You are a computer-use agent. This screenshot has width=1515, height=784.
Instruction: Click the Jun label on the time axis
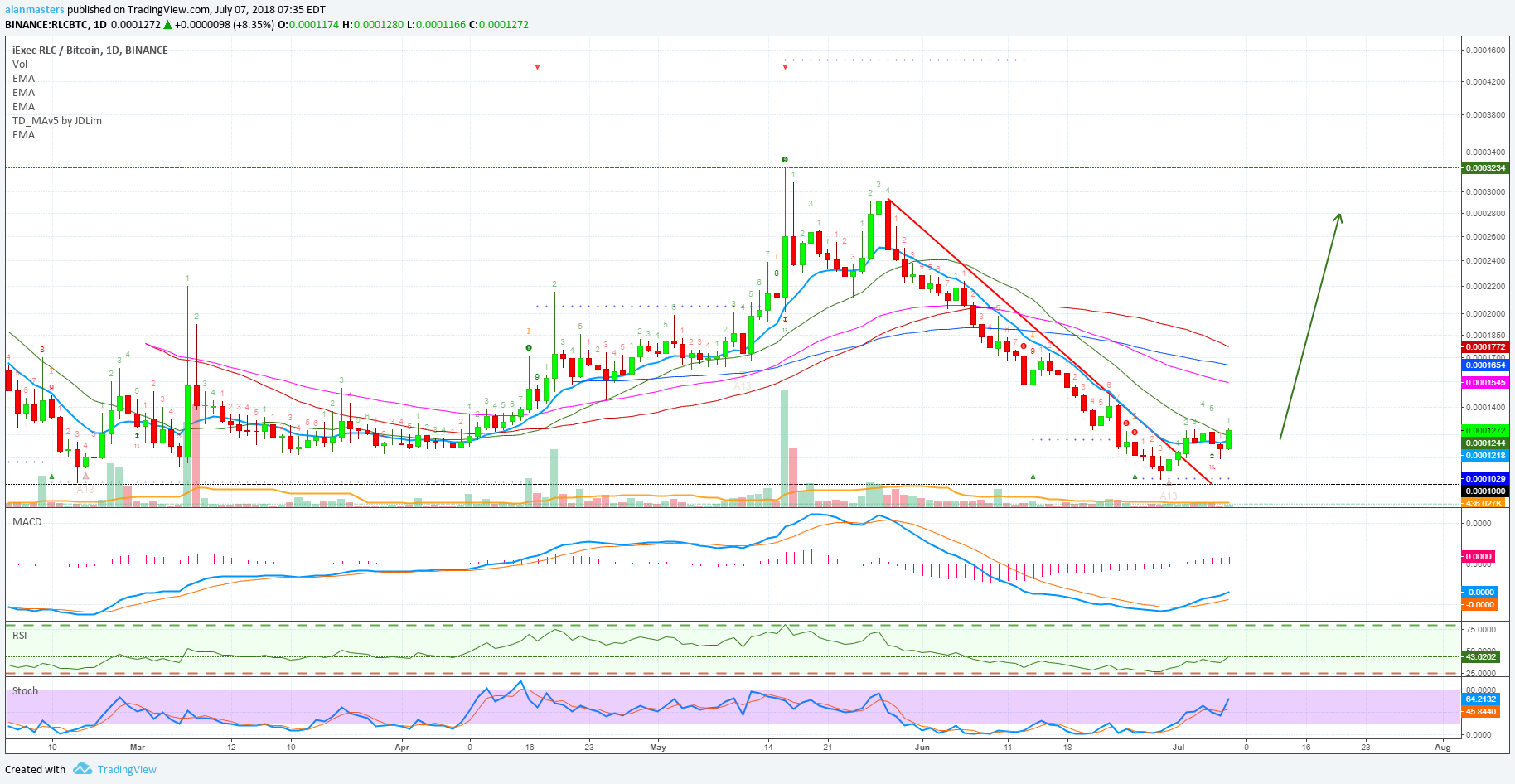click(x=922, y=748)
